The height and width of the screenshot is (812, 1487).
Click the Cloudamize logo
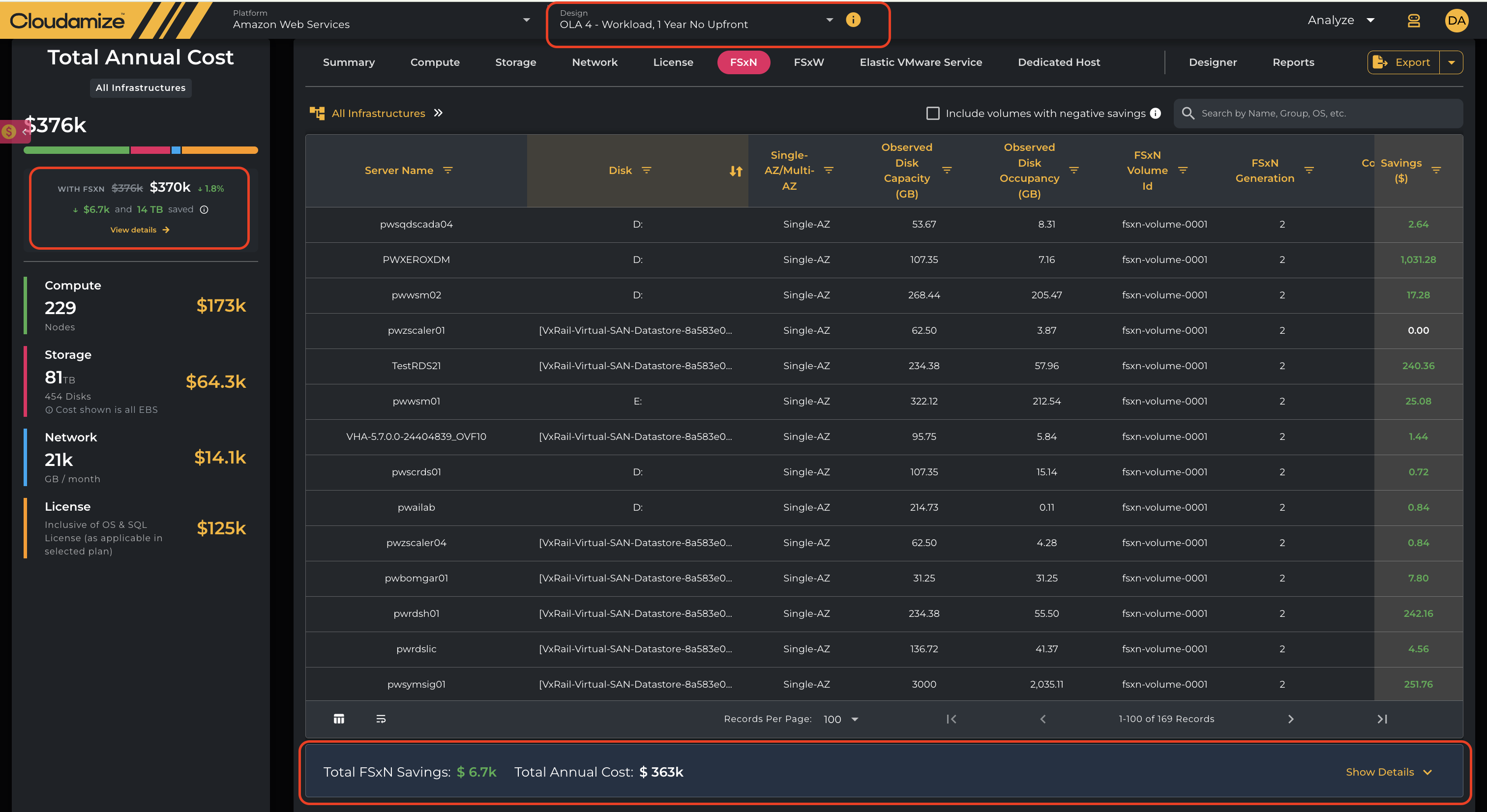click(67, 21)
